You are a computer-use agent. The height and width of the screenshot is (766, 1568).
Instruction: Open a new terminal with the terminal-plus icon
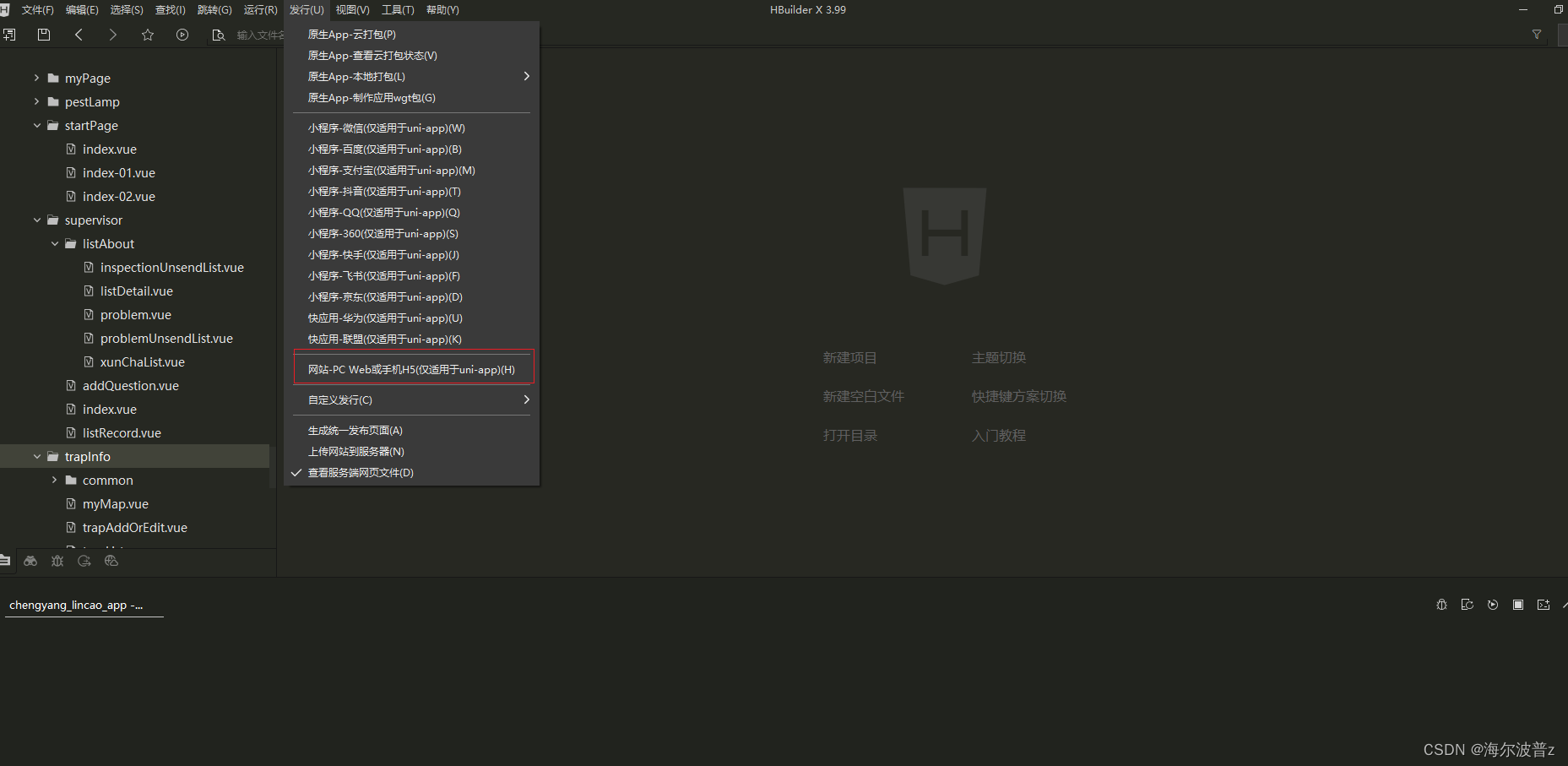point(1544,605)
